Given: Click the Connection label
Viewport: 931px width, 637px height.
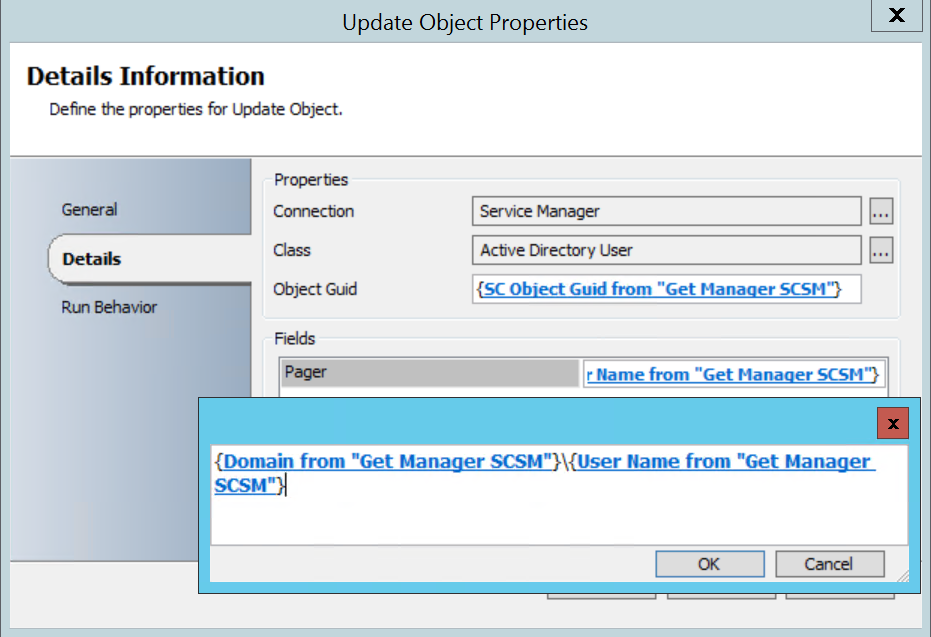Looking at the screenshot, I should click(x=313, y=211).
